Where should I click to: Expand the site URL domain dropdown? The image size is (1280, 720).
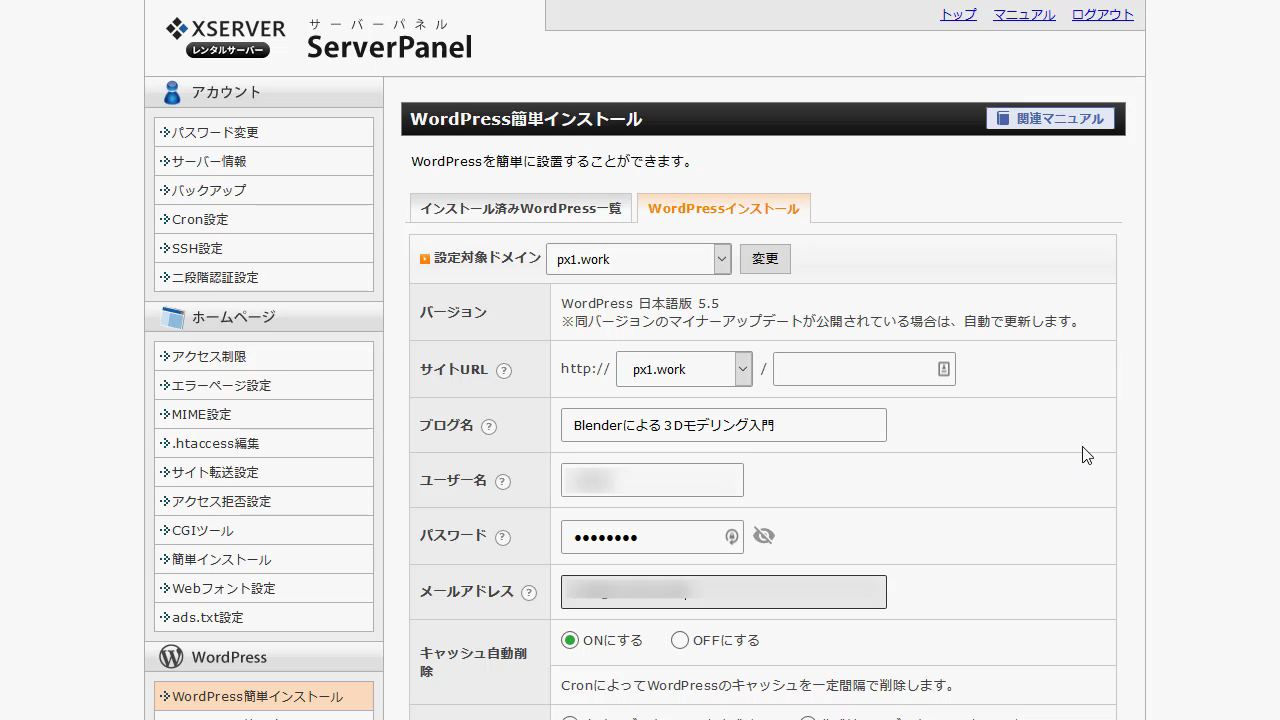pos(684,369)
